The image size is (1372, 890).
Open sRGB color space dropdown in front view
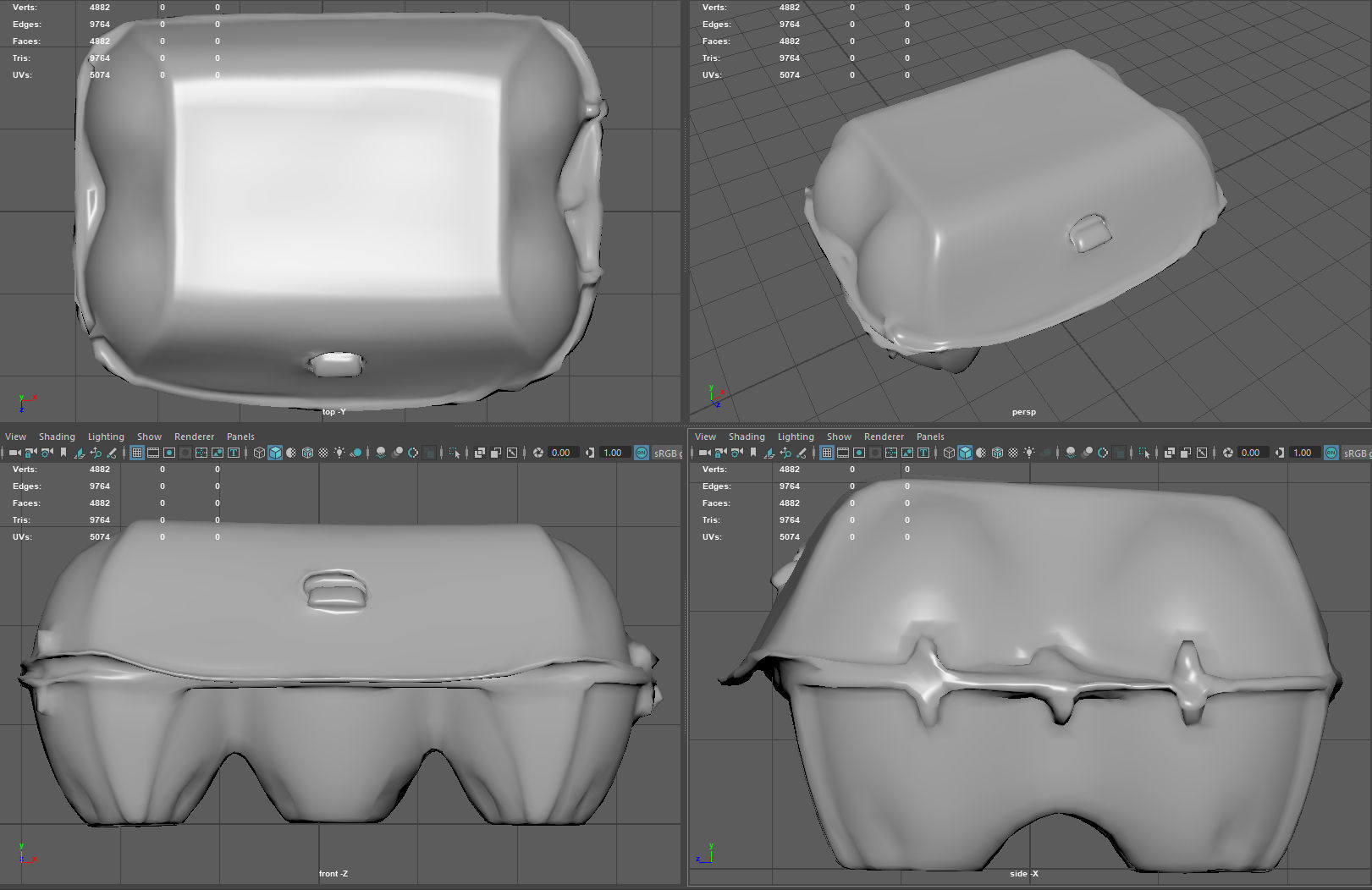pyautogui.click(x=666, y=453)
